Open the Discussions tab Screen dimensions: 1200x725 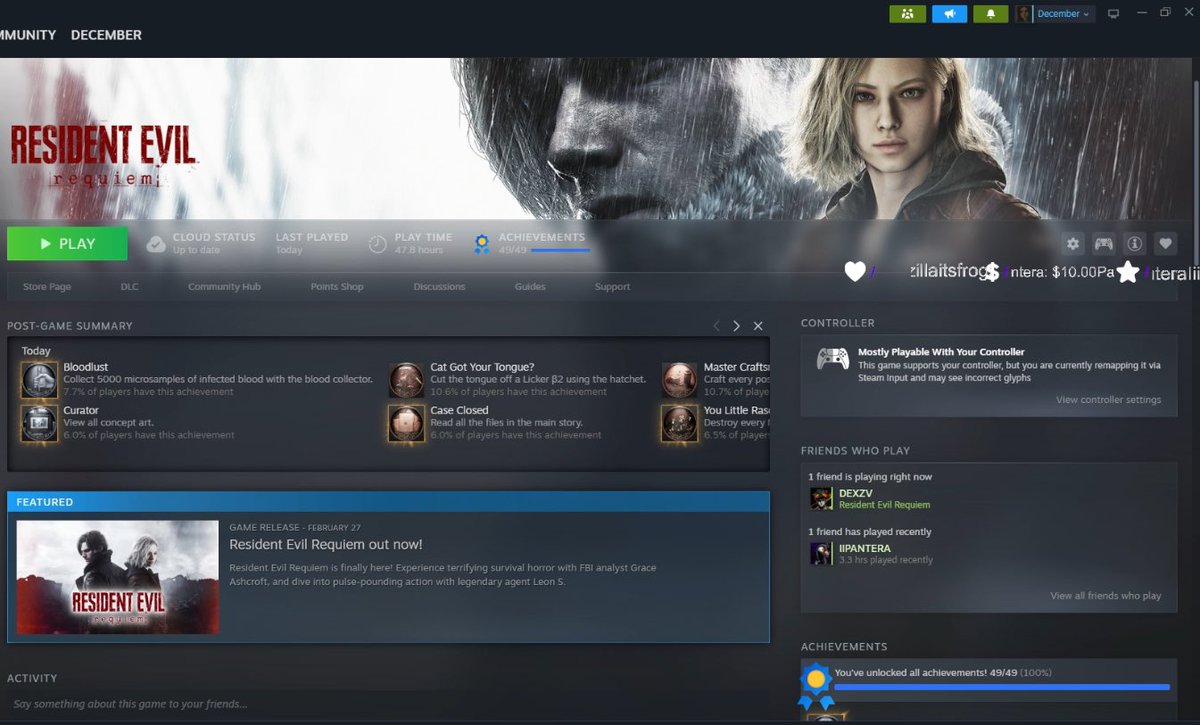coord(439,287)
